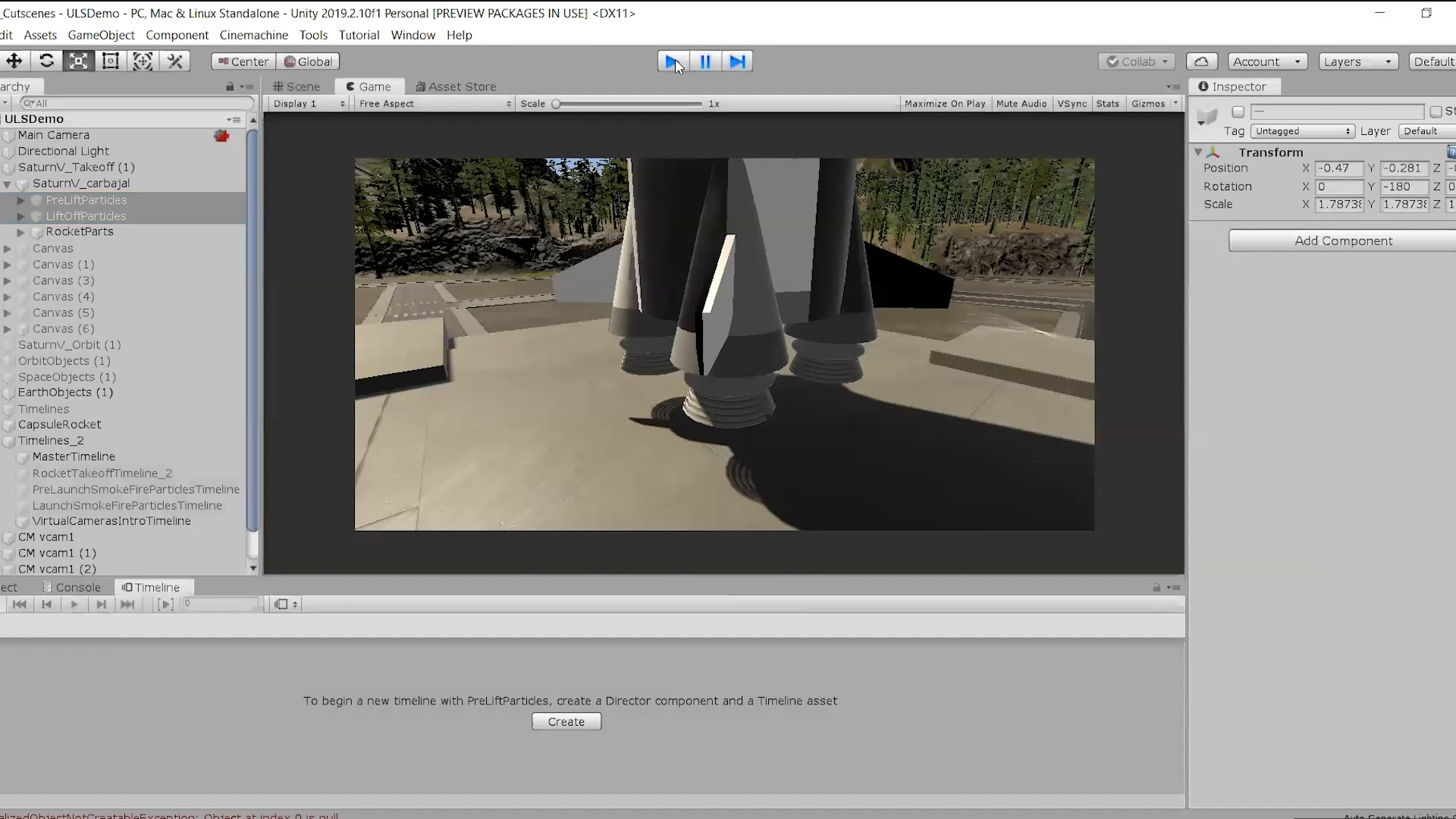Open the custom editor tools icon
The width and height of the screenshot is (1456, 819).
175,61
